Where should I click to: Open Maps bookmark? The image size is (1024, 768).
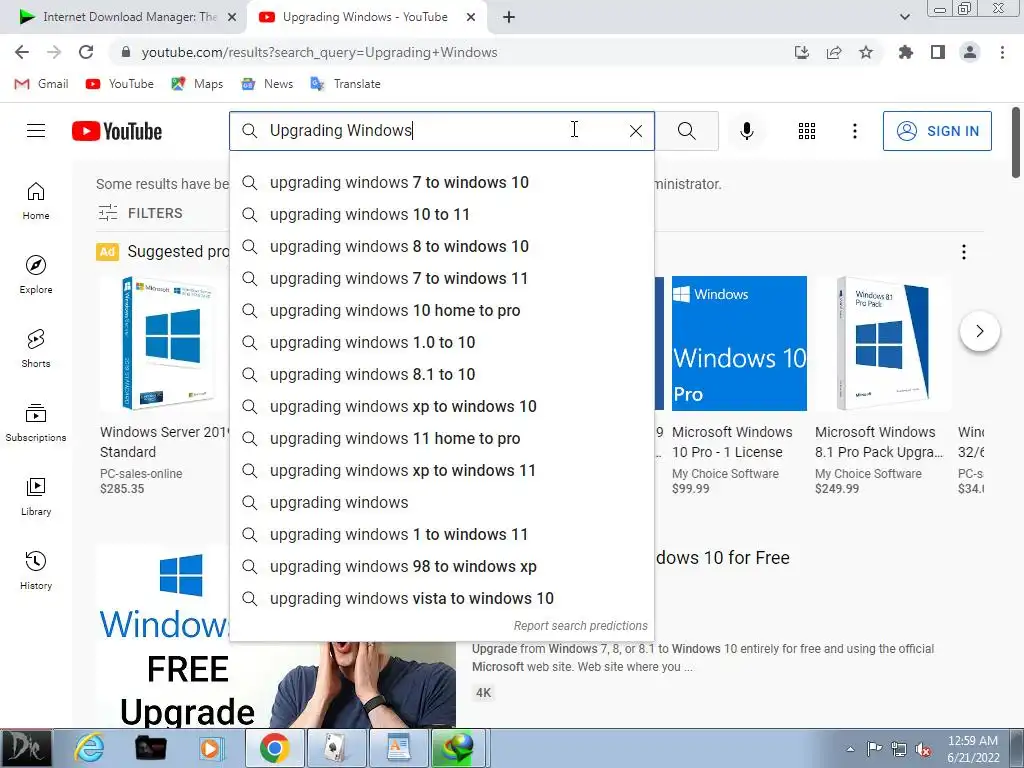pyautogui.click(x=197, y=84)
